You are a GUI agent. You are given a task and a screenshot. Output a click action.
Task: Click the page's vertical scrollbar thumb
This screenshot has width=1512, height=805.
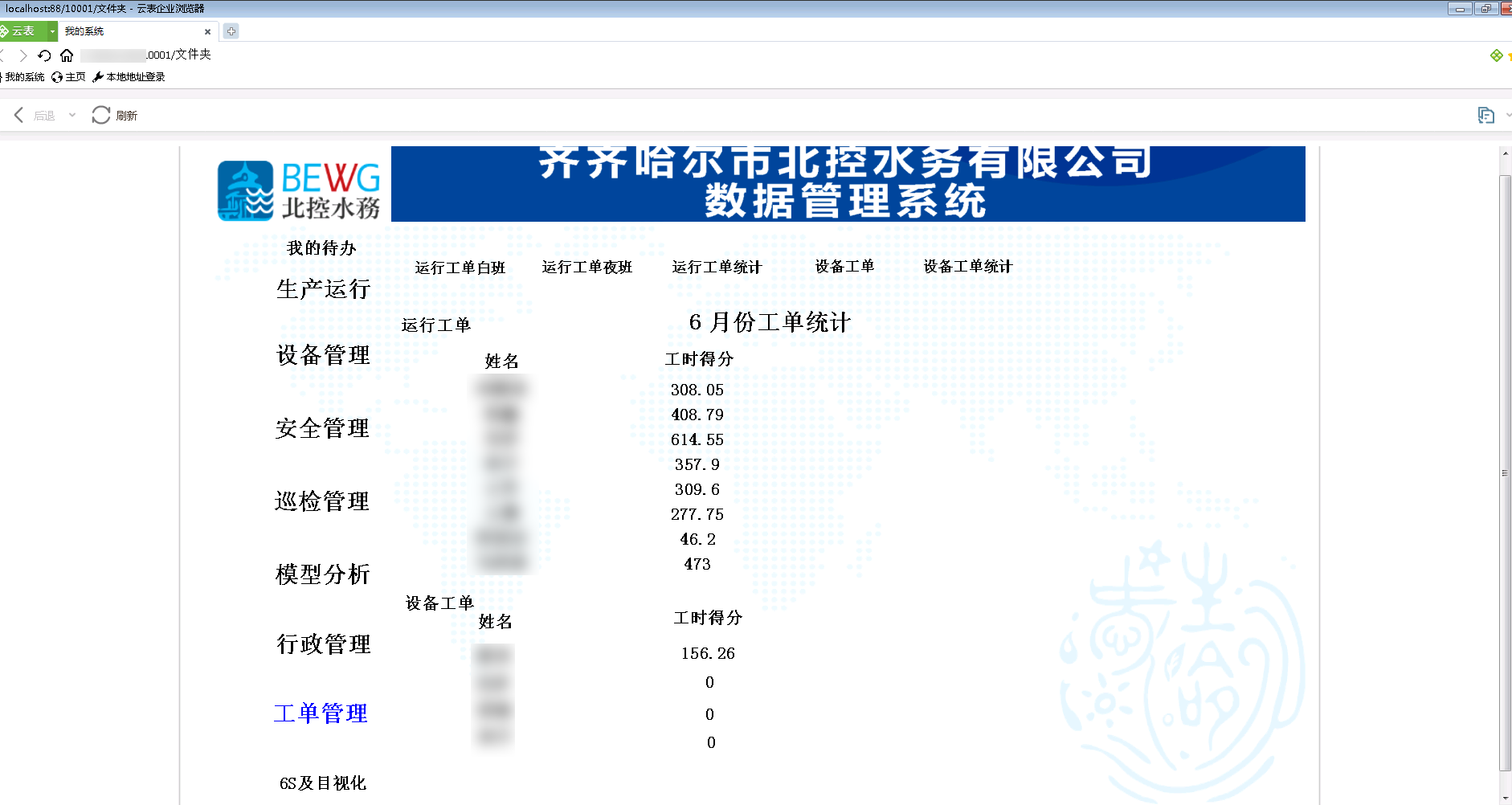click(x=1506, y=472)
